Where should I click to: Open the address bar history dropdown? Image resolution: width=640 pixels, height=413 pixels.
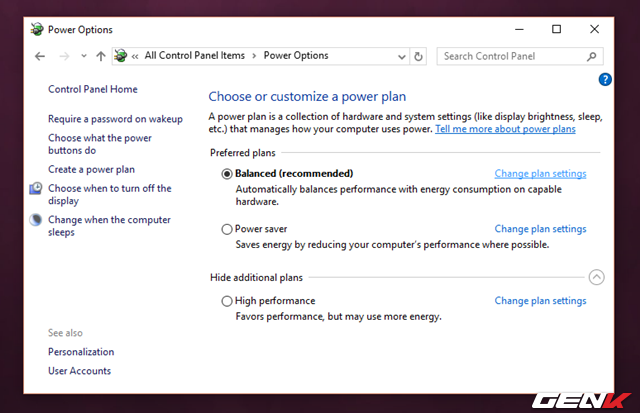(x=402, y=56)
